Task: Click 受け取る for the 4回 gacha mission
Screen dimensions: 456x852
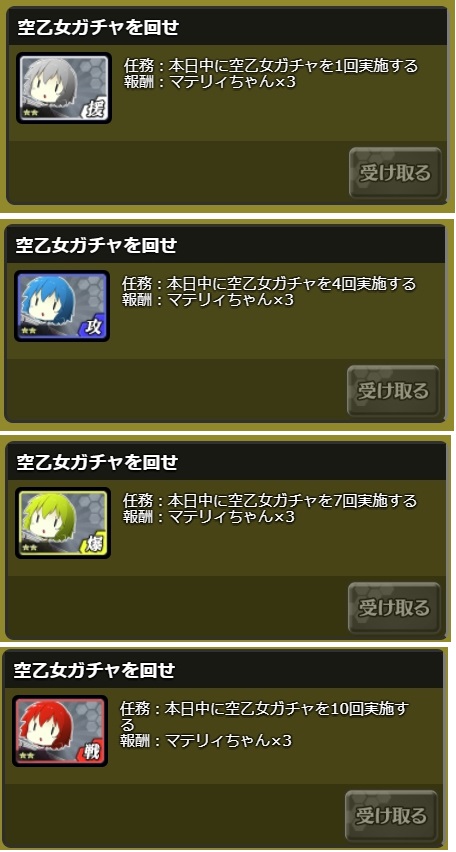Action: [393, 391]
